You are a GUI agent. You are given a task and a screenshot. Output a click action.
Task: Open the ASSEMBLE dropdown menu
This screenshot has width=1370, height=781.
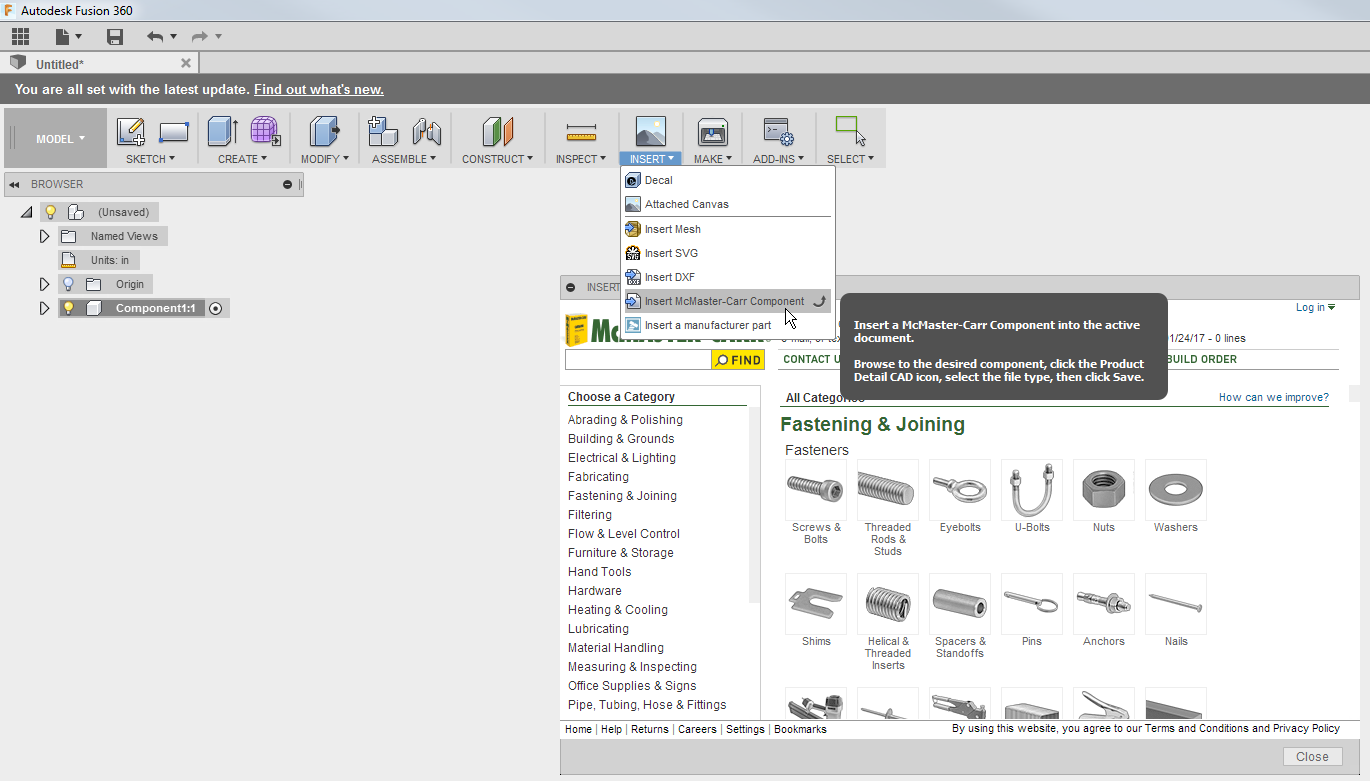coord(404,159)
